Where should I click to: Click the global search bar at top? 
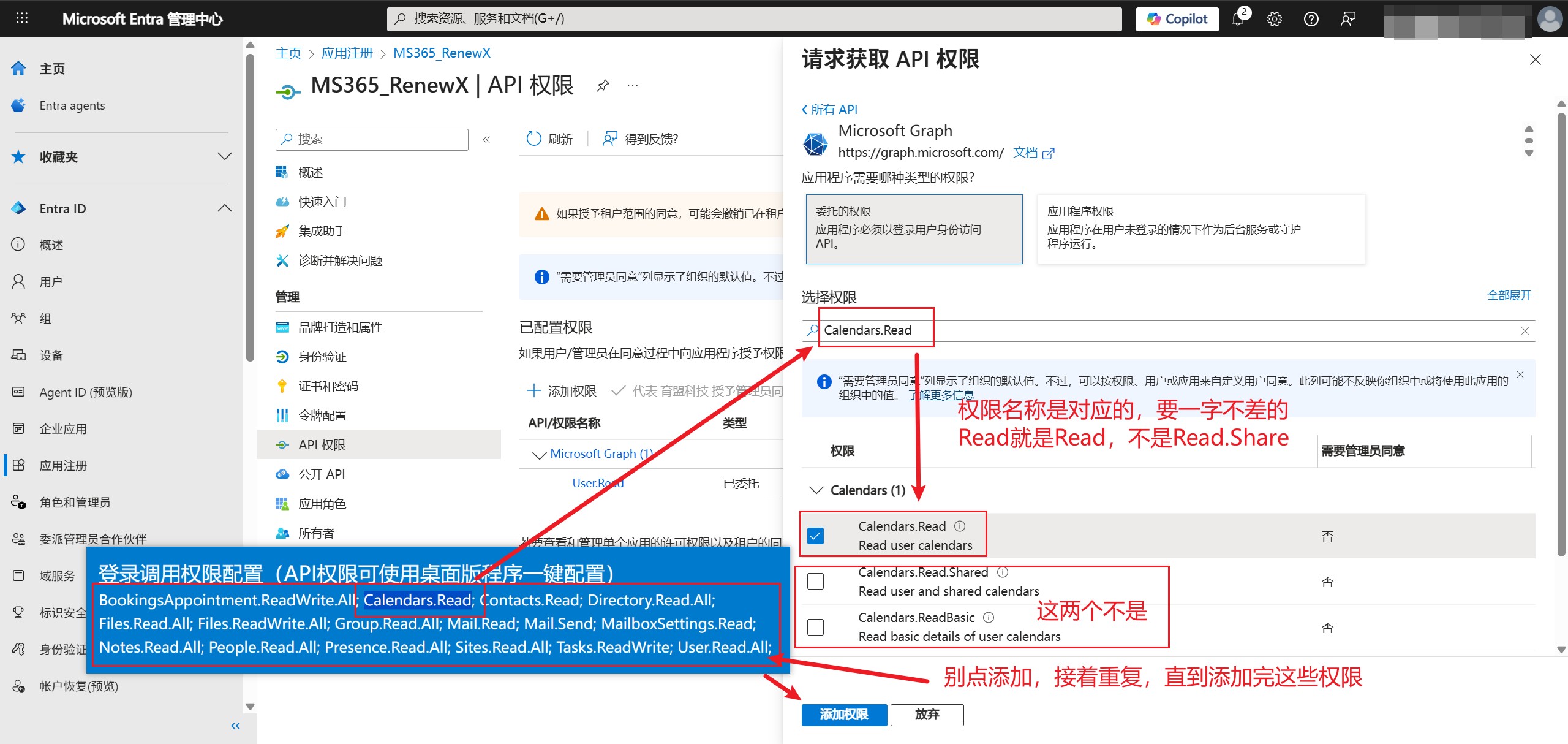pyautogui.click(x=754, y=19)
